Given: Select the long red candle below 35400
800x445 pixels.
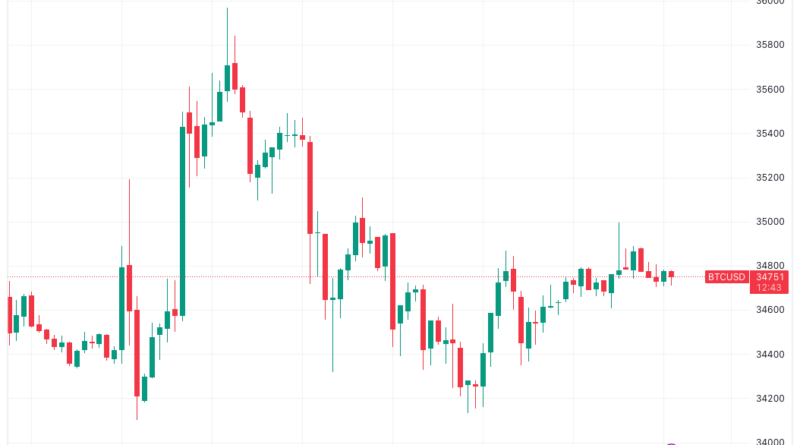Looking at the screenshot, I should 310,188.
